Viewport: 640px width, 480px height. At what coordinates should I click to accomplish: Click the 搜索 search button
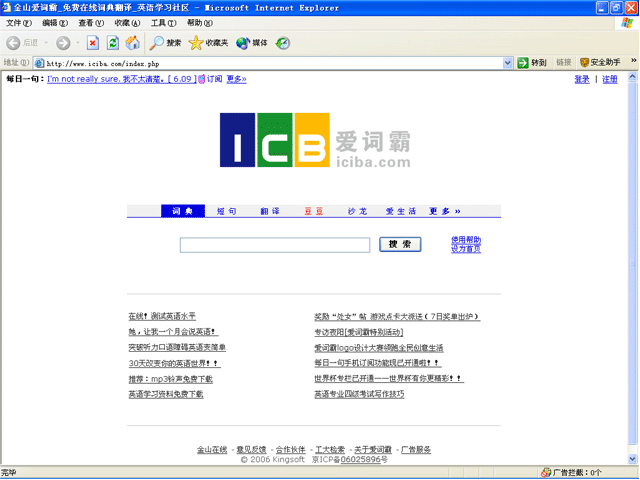[400, 244]
